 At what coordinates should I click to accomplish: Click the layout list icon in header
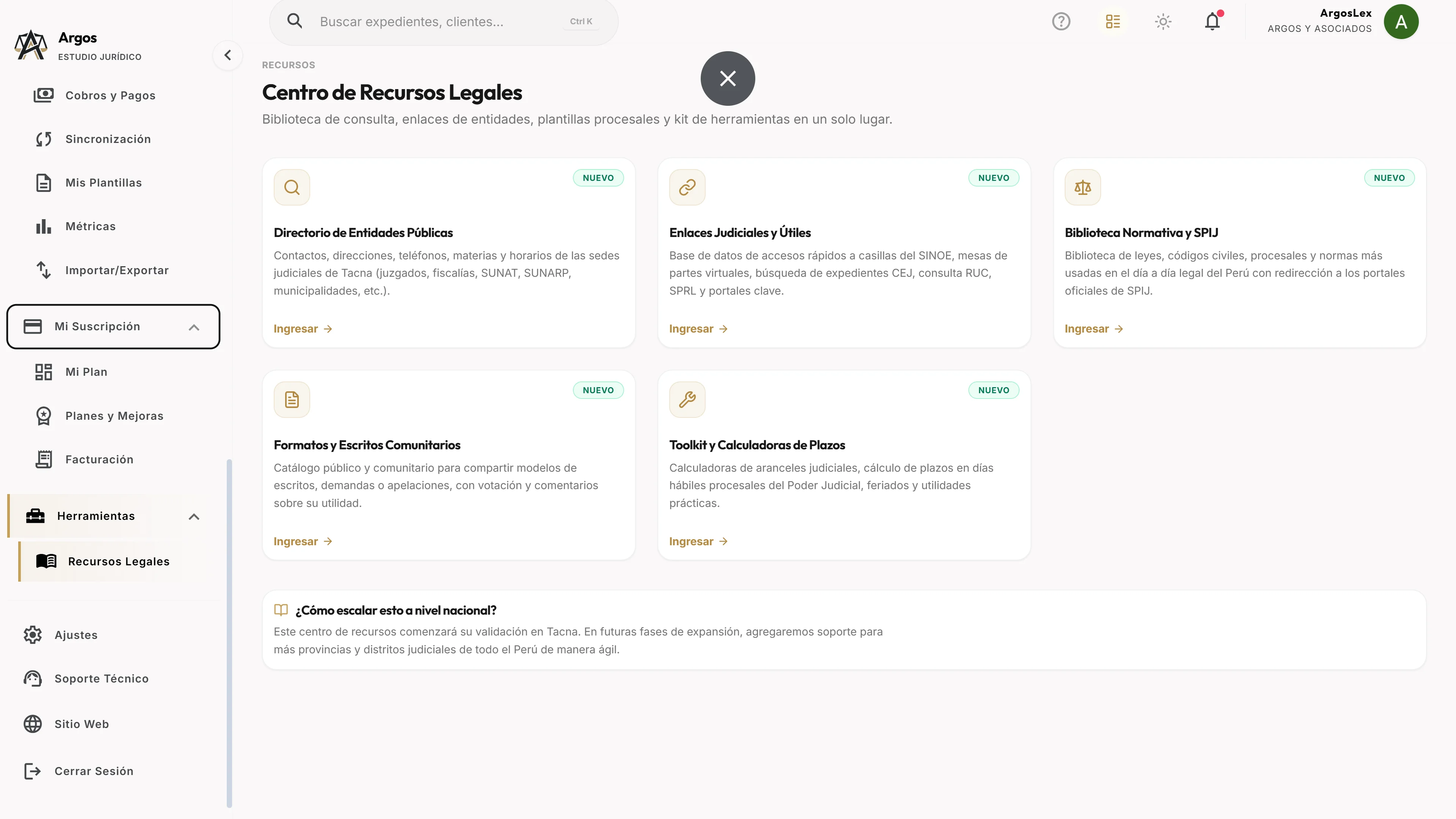tap(1112, 22)
